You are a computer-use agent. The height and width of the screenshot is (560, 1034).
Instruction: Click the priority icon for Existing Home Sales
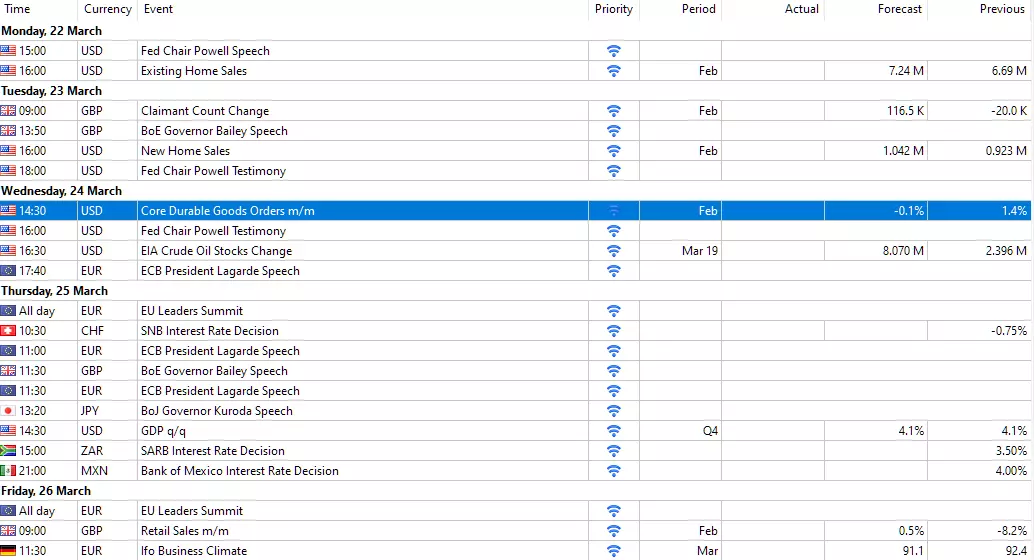click(x=613, y=71)
